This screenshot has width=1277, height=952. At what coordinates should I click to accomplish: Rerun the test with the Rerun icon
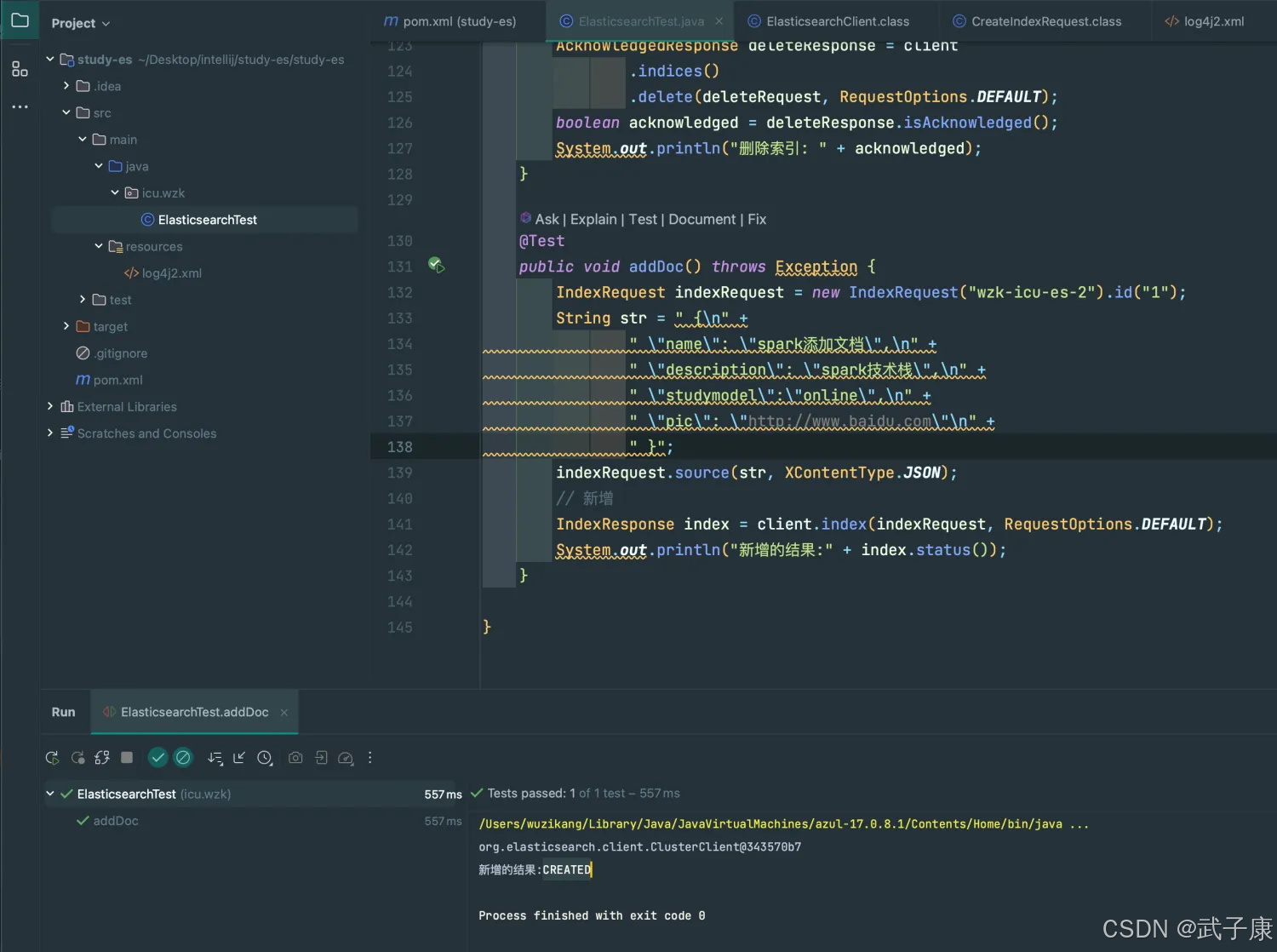pyautogui.click(x=52, y=758)
